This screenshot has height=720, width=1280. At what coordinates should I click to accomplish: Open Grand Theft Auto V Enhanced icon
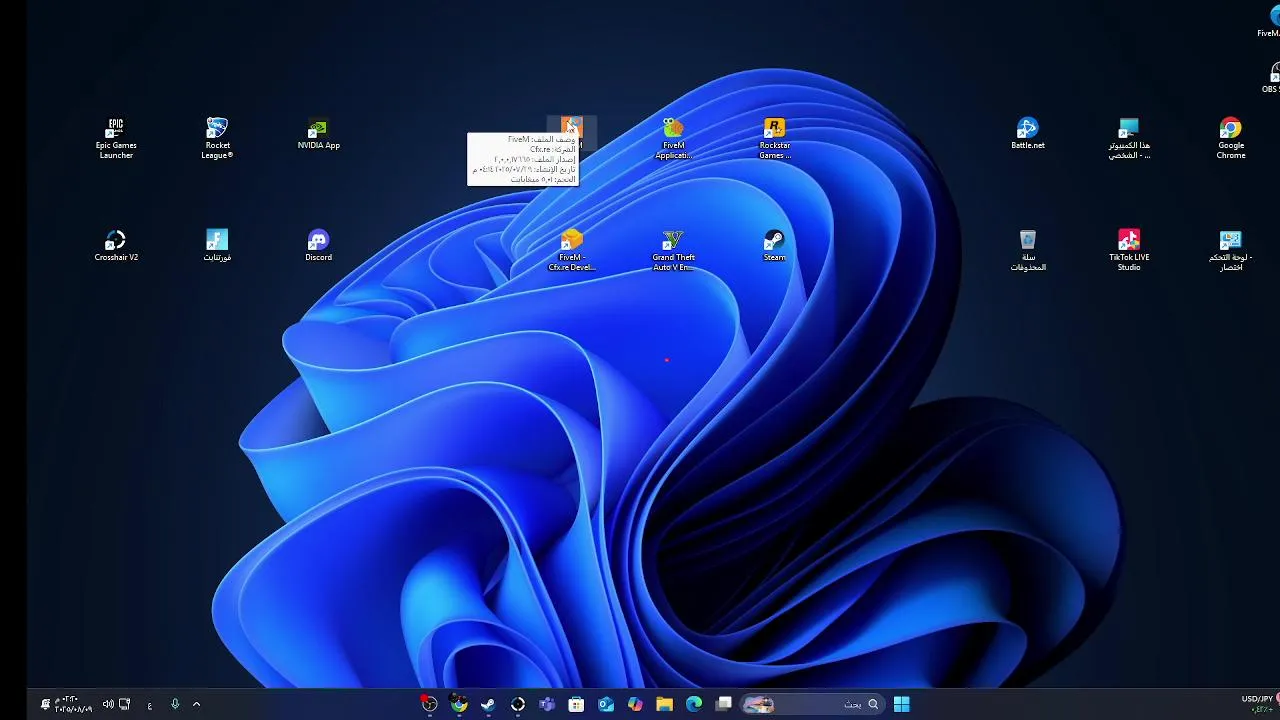point(673,250)
